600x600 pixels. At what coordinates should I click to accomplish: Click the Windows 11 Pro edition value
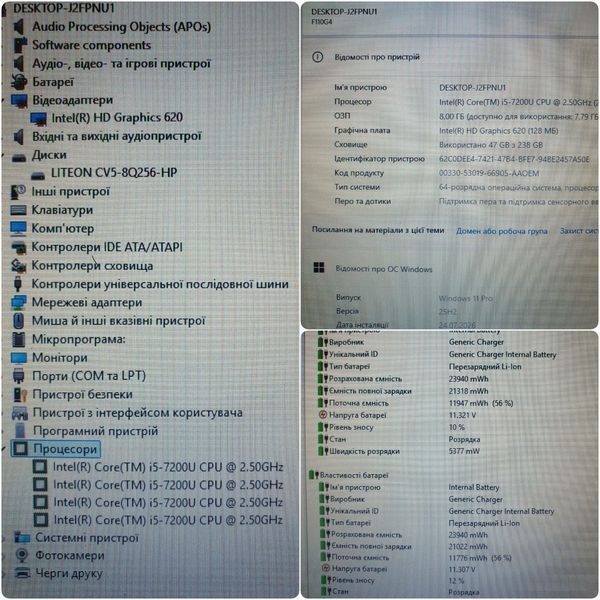click(466, 298)
